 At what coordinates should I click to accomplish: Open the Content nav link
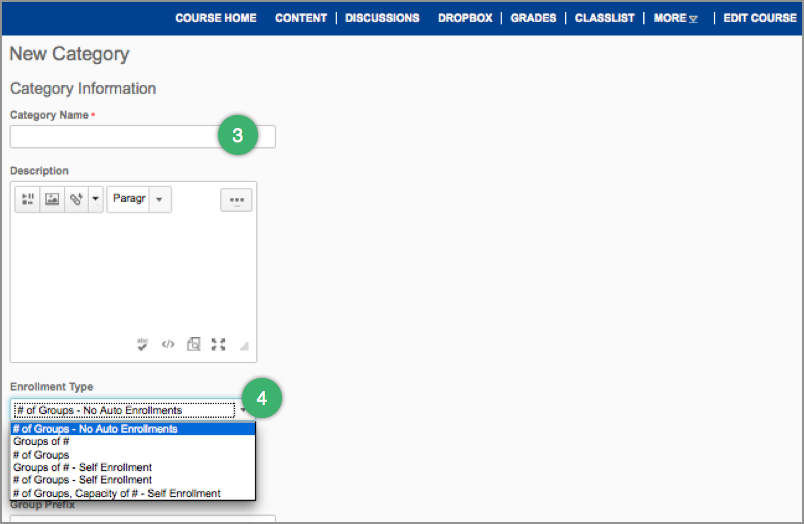[x=301, y=18]
